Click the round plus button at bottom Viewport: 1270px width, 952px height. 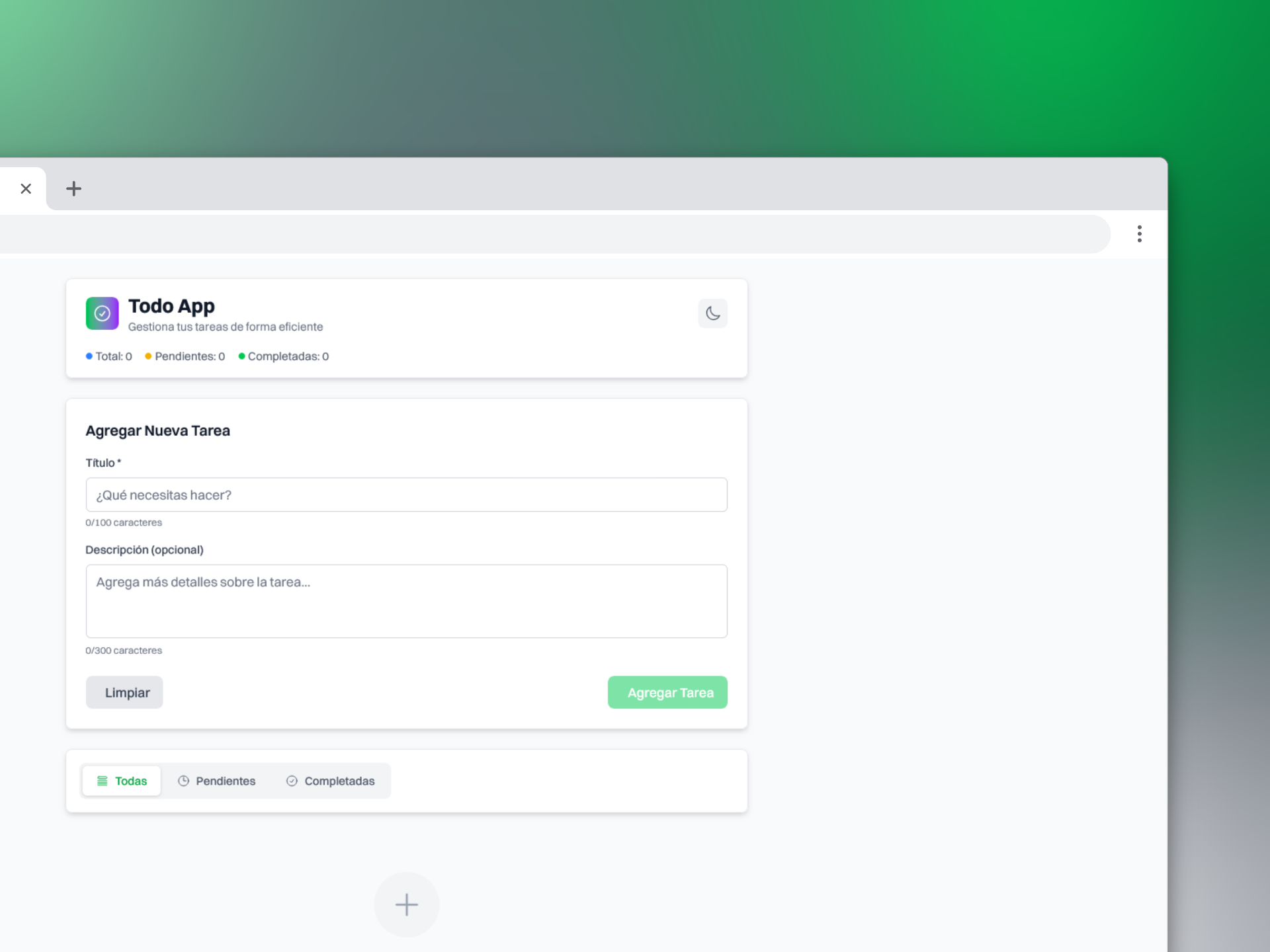[406, 904]
